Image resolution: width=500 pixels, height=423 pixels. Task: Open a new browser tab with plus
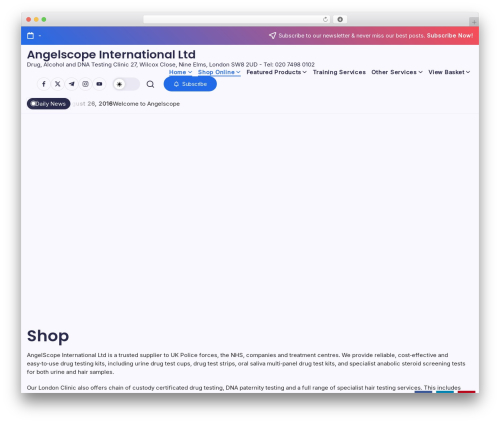(x=474, y=22)
